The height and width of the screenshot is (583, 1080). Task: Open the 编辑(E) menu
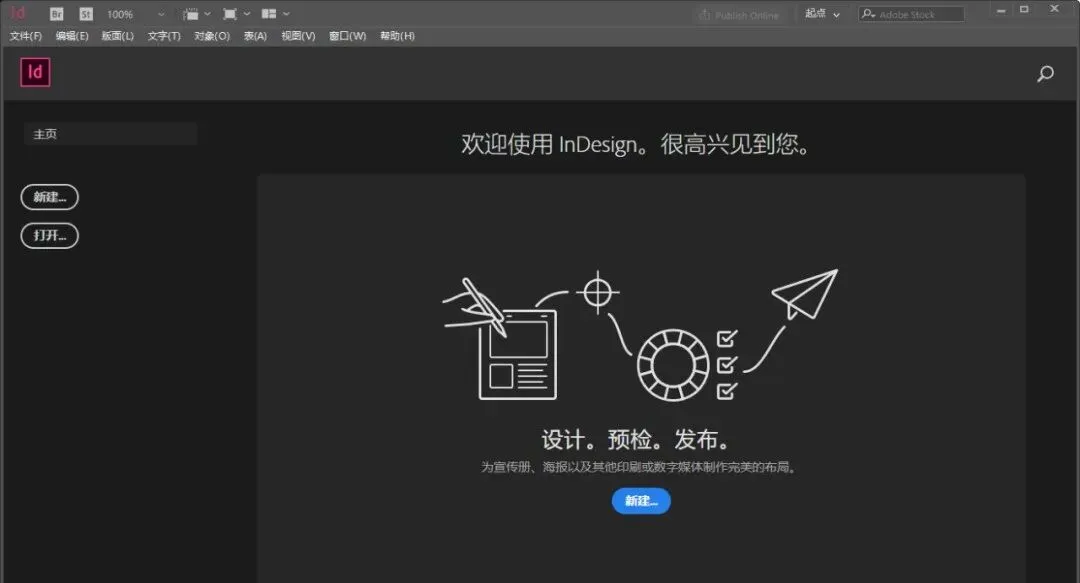coord(72,36)
